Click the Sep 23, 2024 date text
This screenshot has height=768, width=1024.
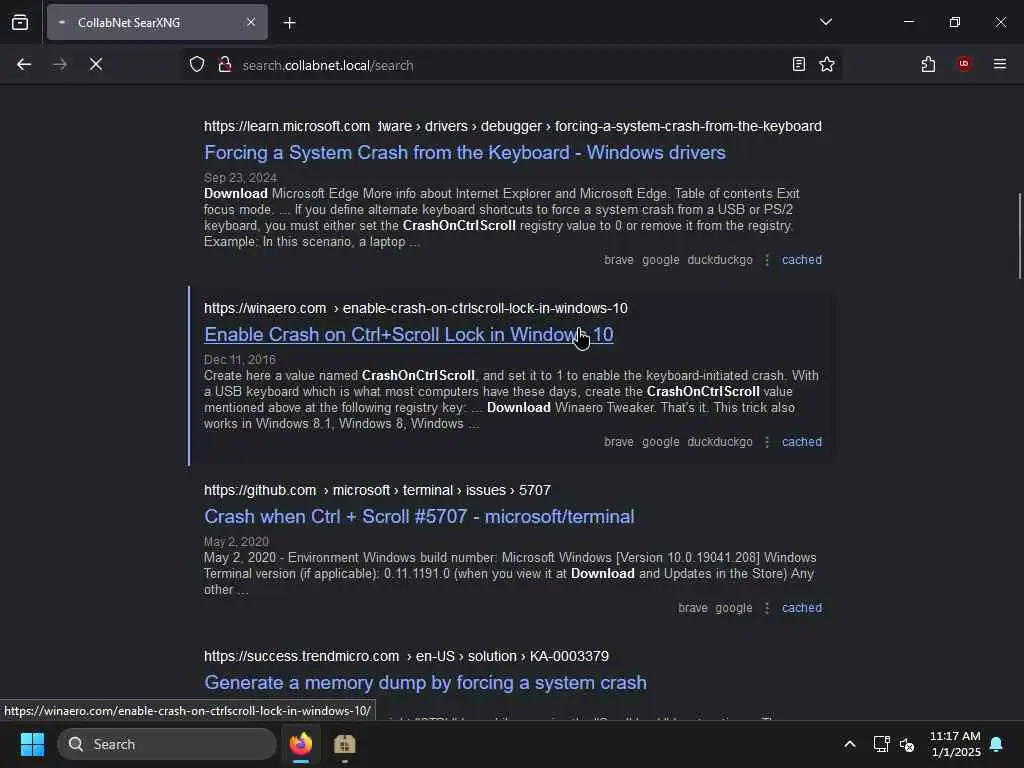240,178
